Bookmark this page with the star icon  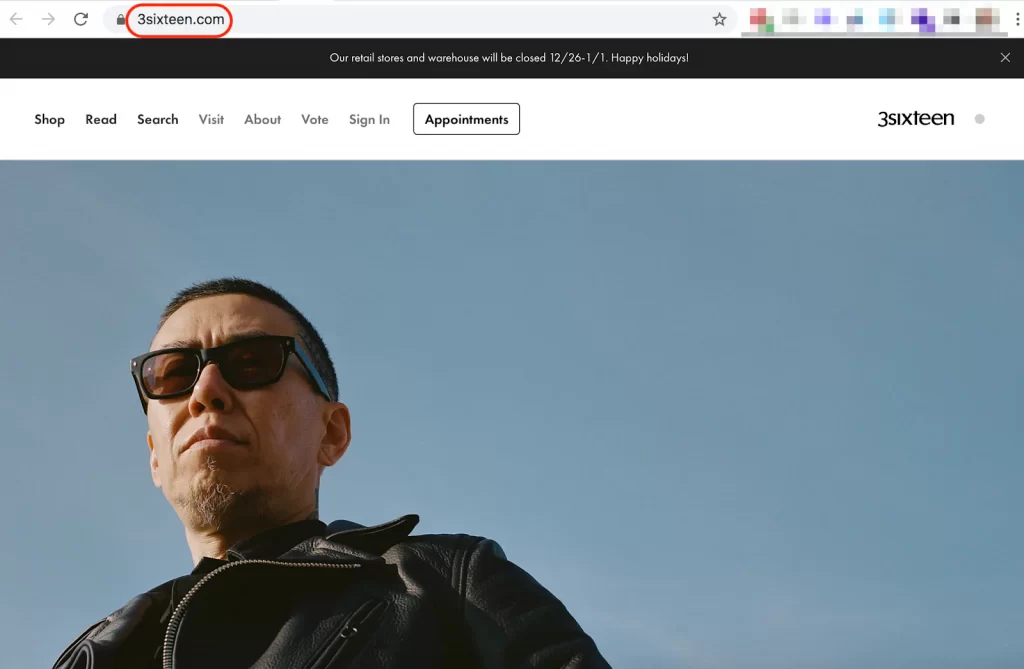(x=719, y=20)
